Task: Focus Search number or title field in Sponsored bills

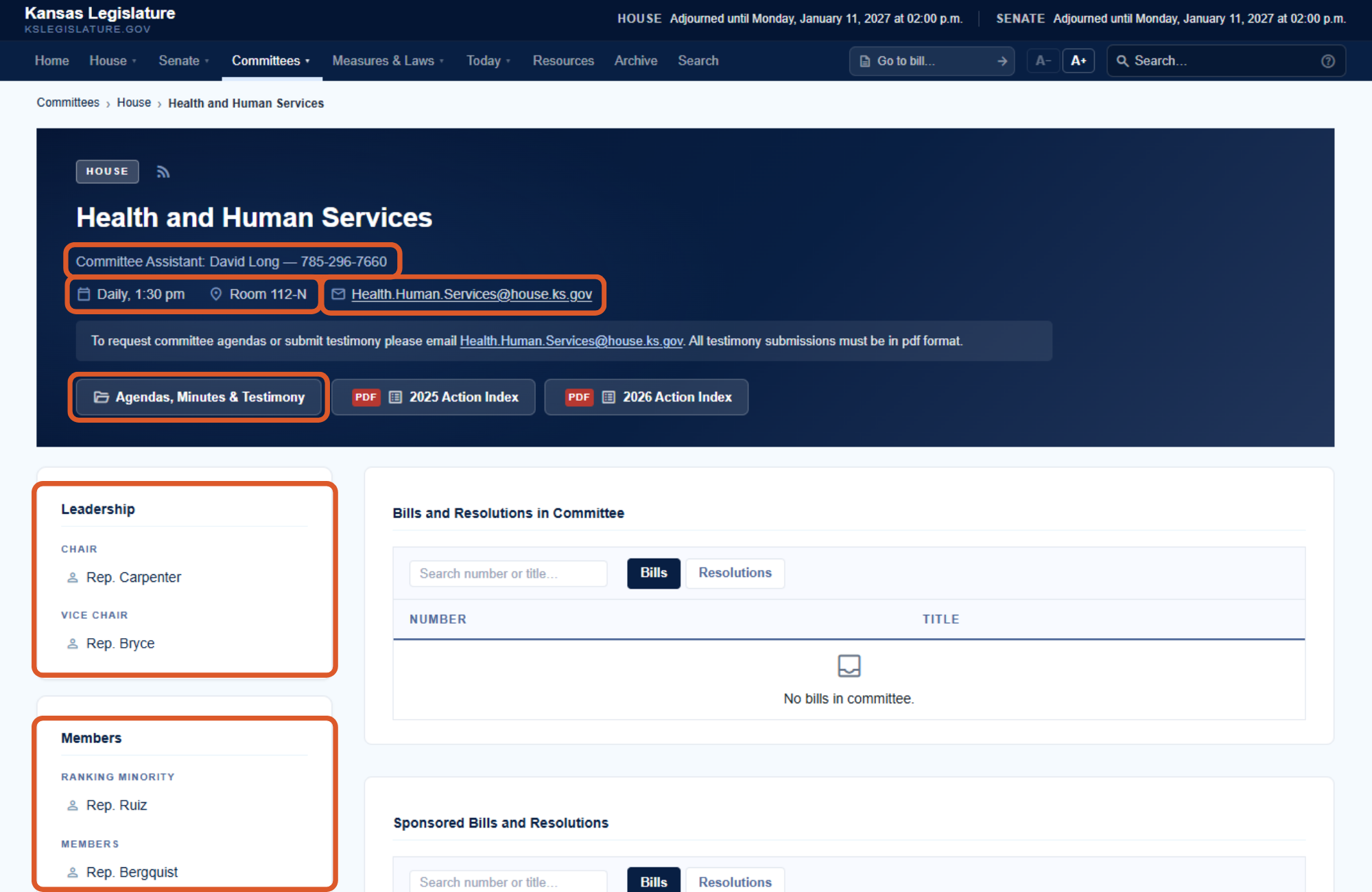Action: (x=508, y=882)
